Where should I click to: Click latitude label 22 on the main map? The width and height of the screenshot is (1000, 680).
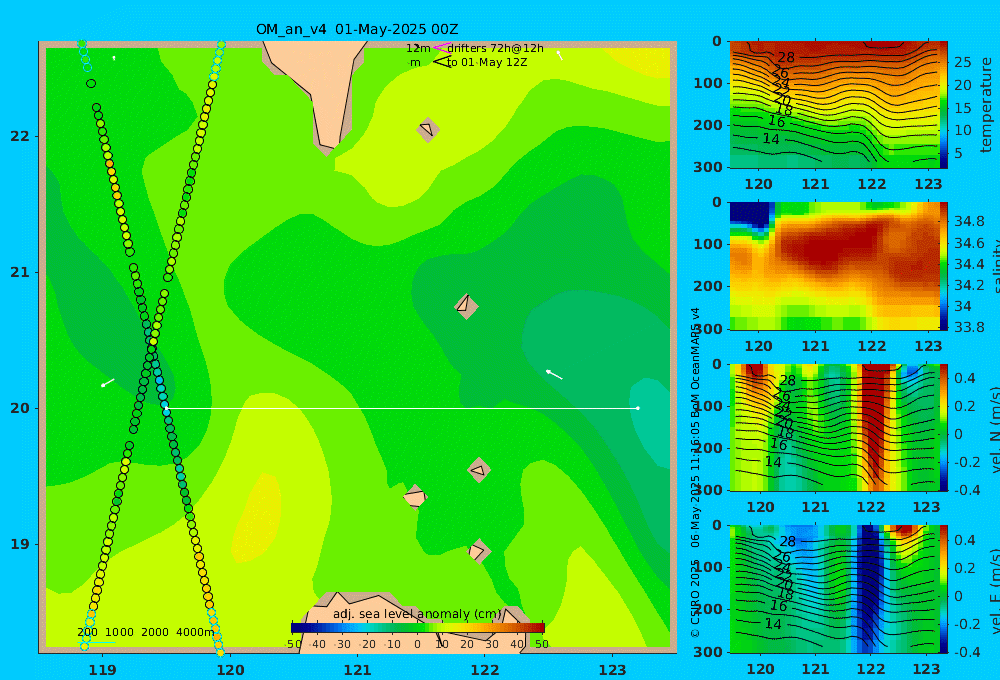coord(20,136)
